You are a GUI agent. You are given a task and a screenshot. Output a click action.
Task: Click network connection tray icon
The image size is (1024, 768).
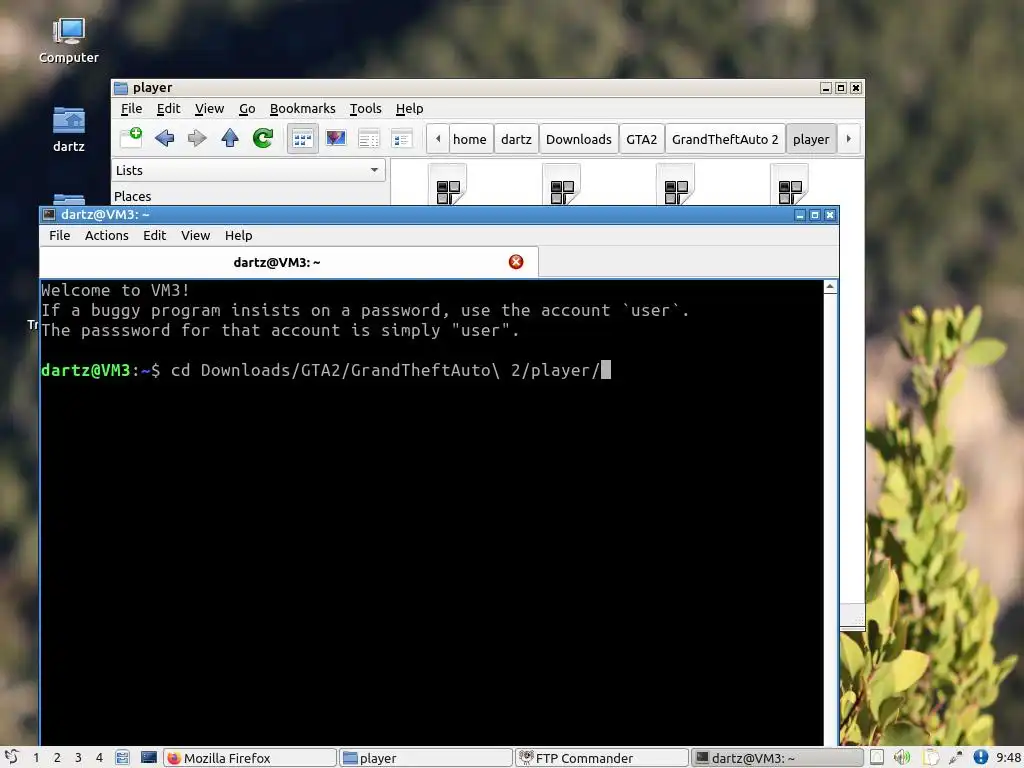(955, 758)
